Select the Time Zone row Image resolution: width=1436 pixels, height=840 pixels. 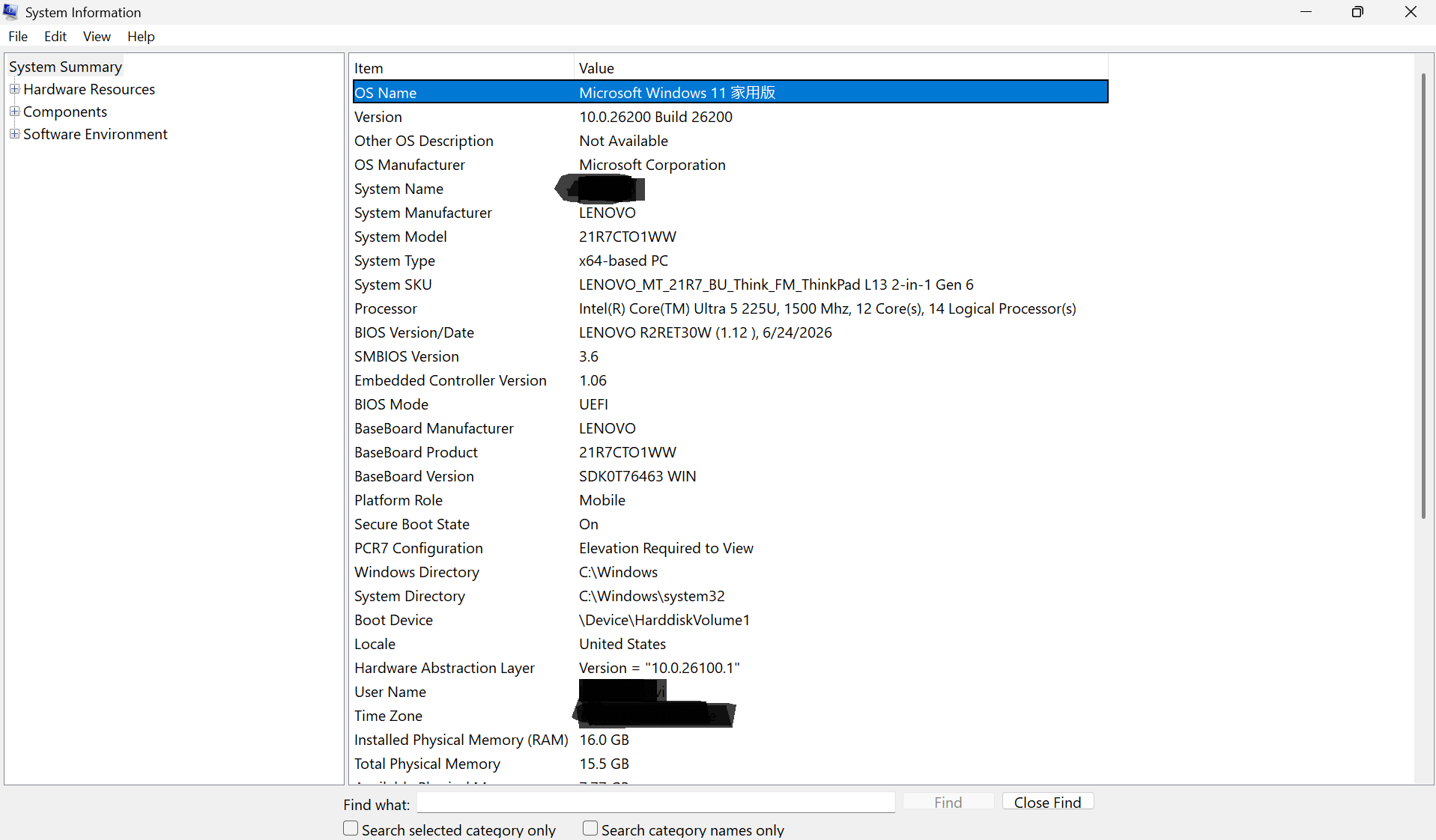coord(730,716)
